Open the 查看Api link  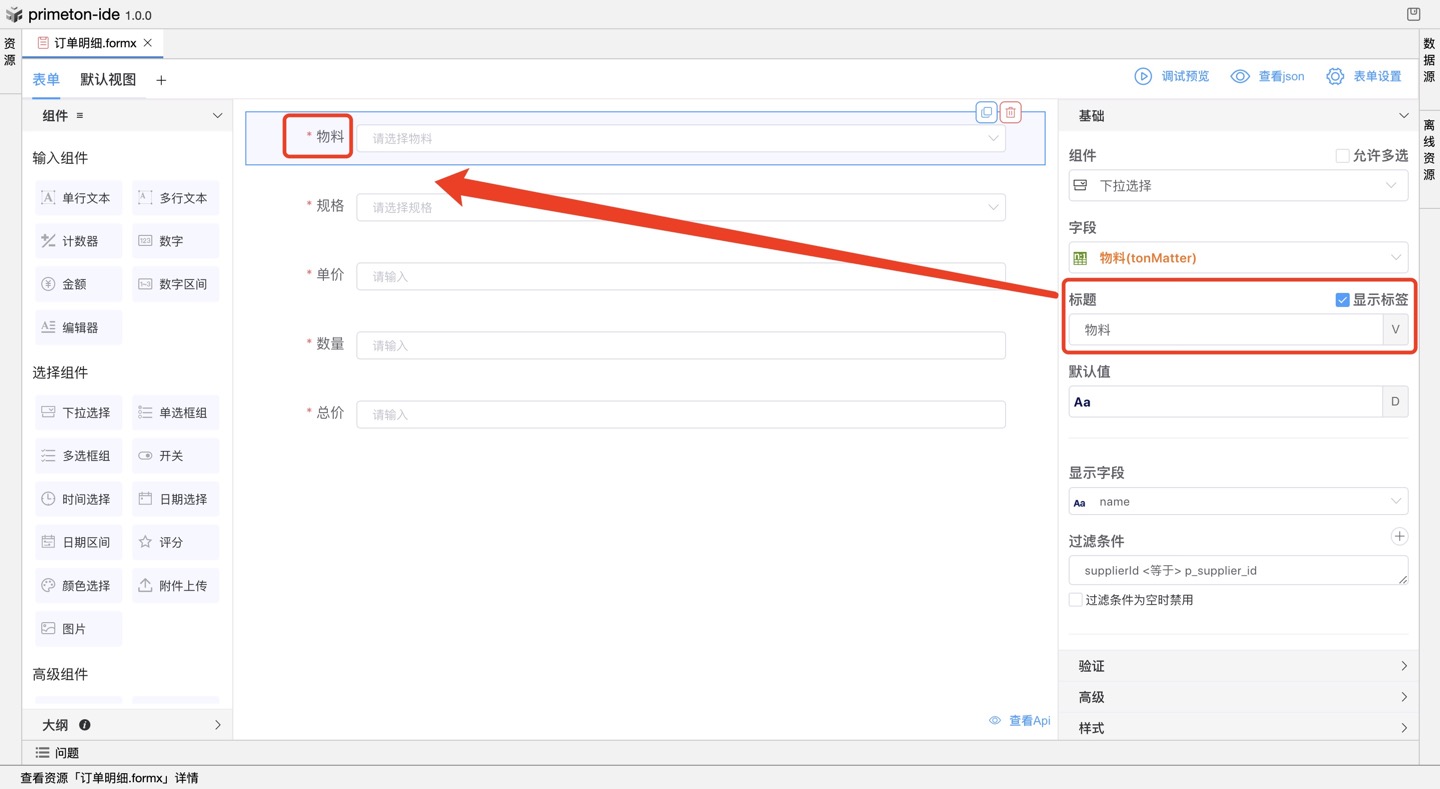1020,721
